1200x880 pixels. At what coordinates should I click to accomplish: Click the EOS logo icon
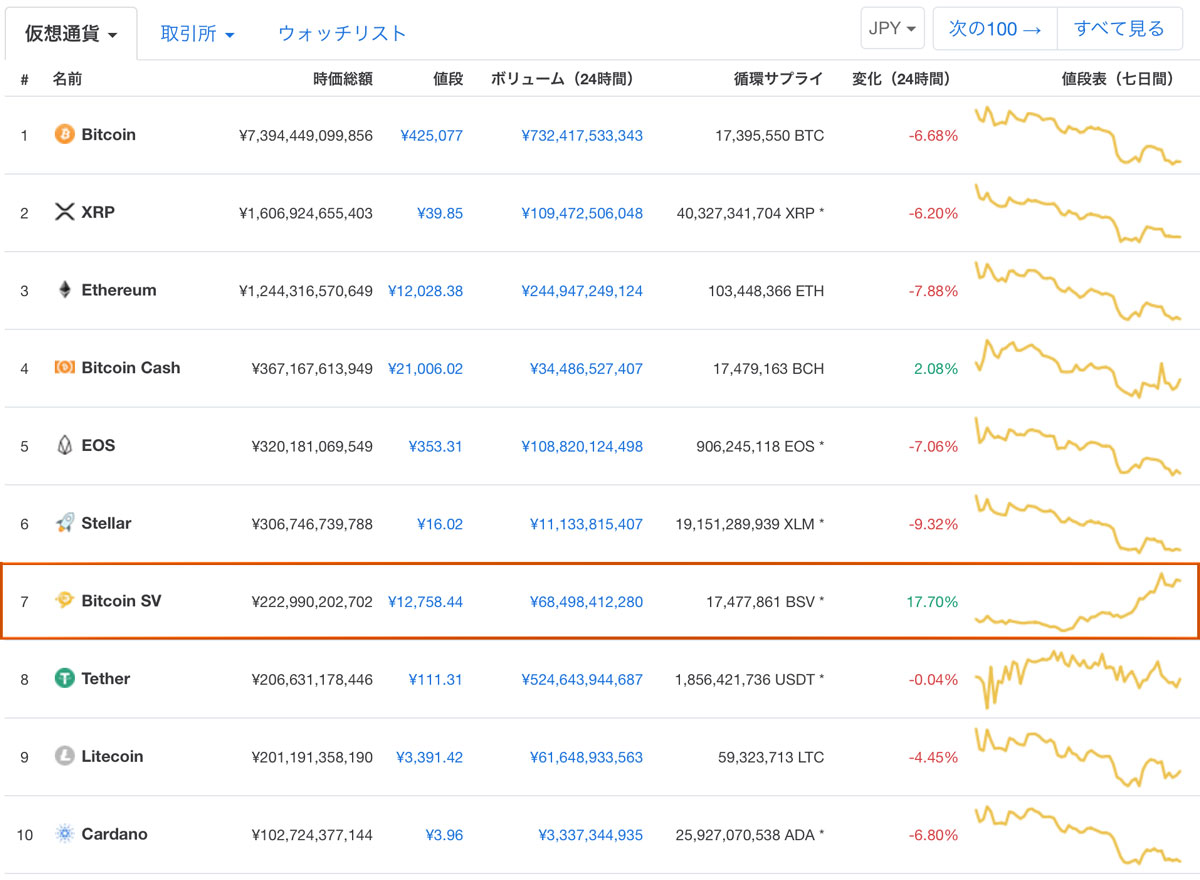[x=65, y=446]
